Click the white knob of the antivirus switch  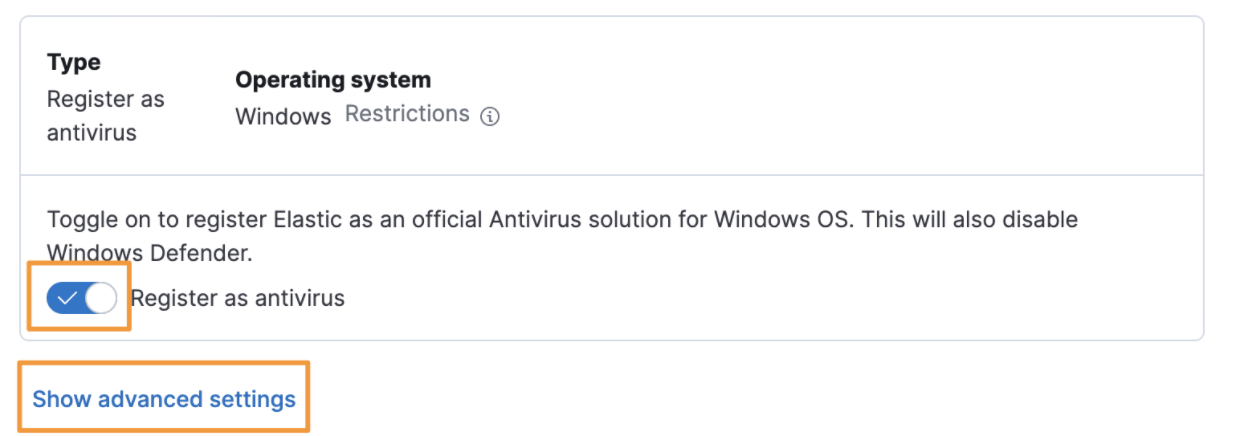click(101, 298)
